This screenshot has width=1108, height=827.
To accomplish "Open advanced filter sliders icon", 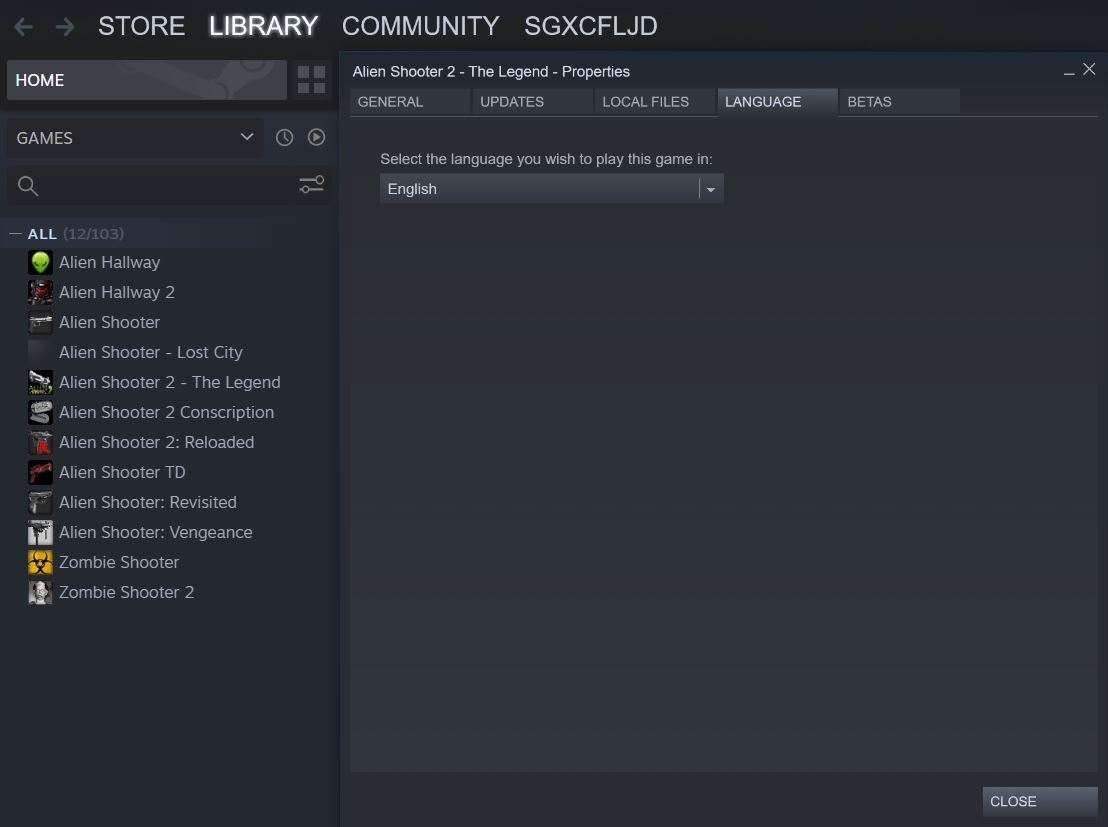I will [x=312, y=184].
